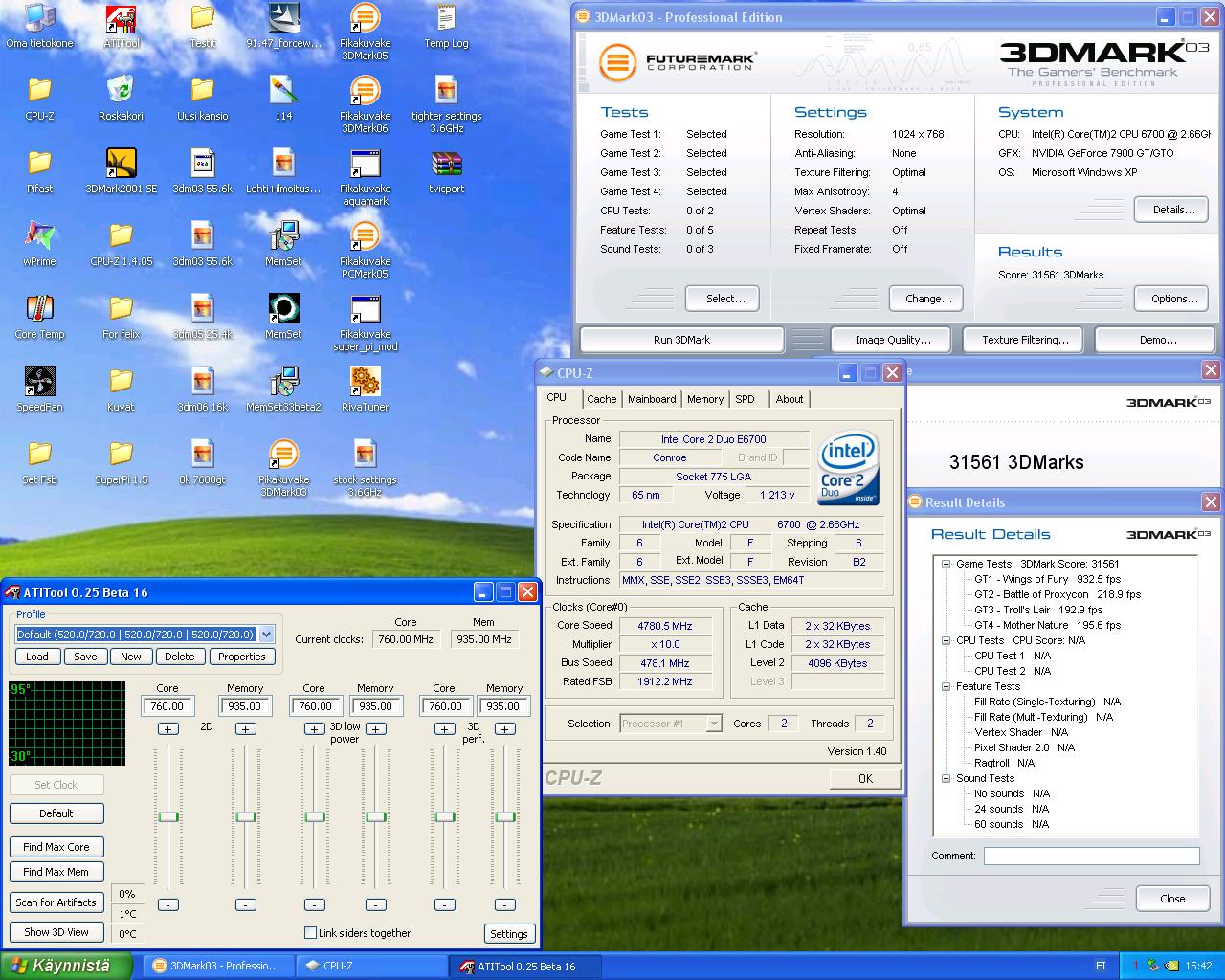
Task: Switch to CPU-Z Mainboard tab
Action: (x=652, y=399)
